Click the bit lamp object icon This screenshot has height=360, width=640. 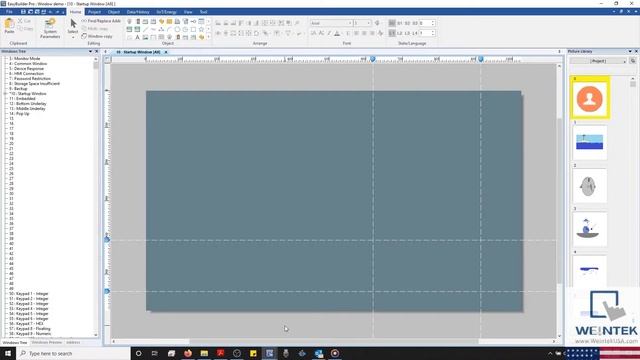point(129,21)
